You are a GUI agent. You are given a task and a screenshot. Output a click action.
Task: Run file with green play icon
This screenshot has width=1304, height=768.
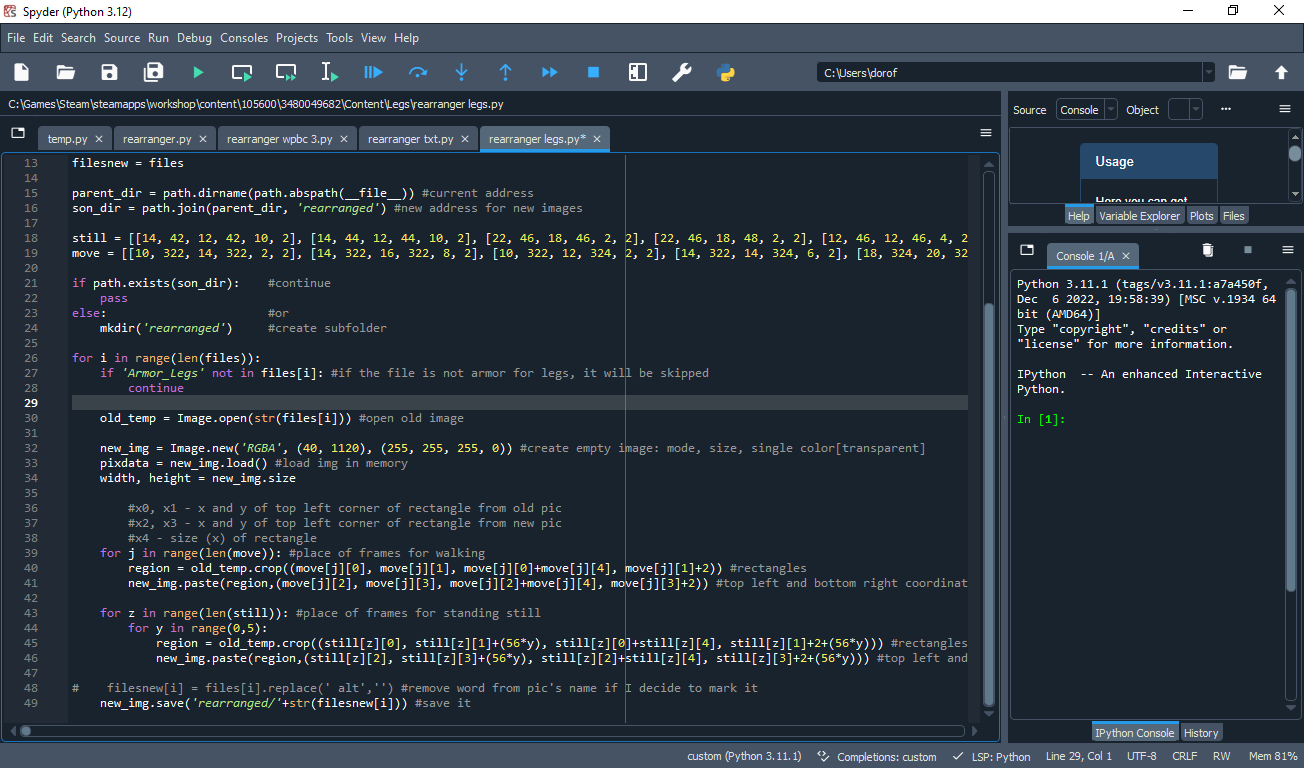[x=198, y=72]
